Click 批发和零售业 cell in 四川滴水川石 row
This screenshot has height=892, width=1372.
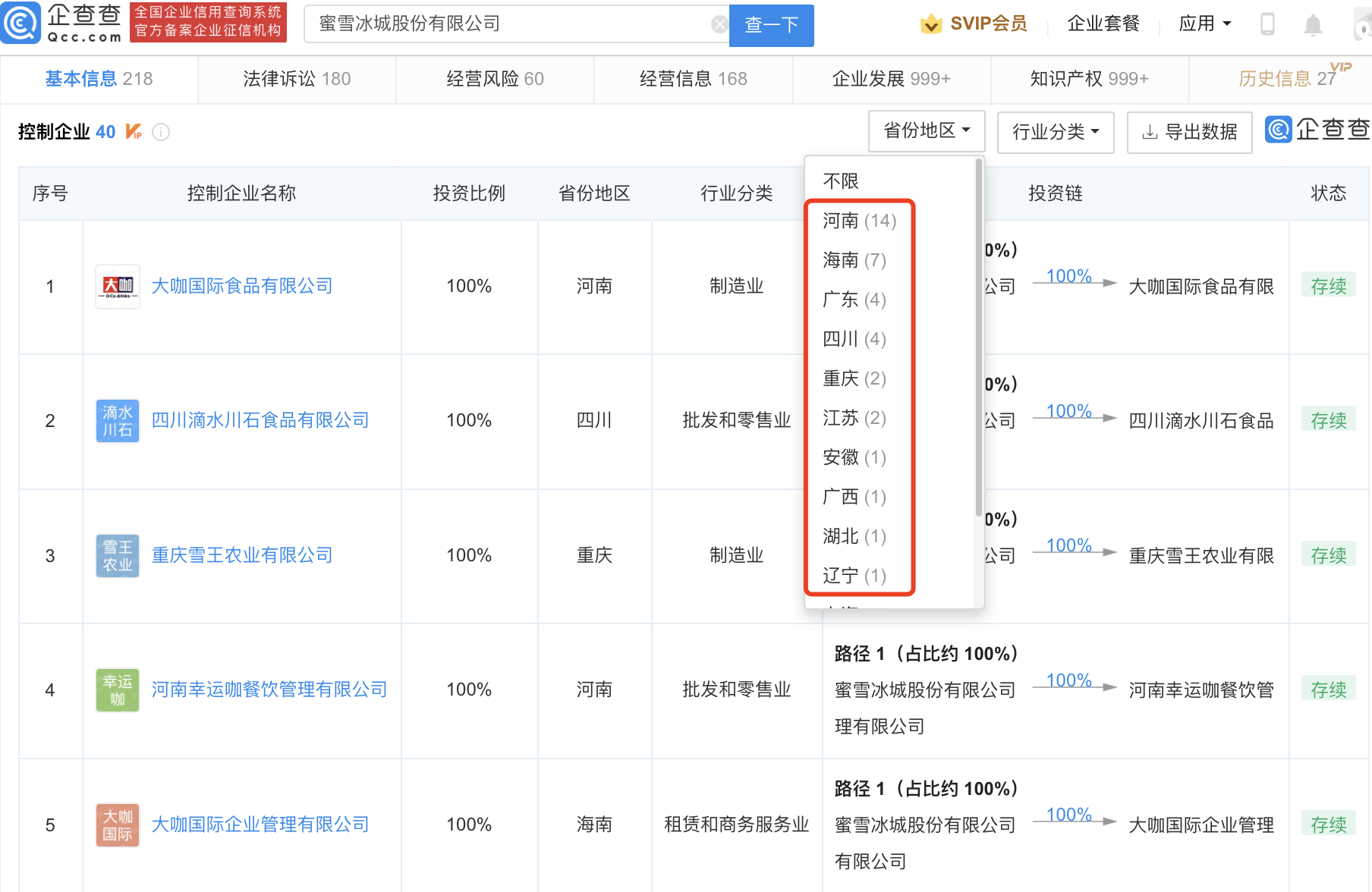click(737, 420)
